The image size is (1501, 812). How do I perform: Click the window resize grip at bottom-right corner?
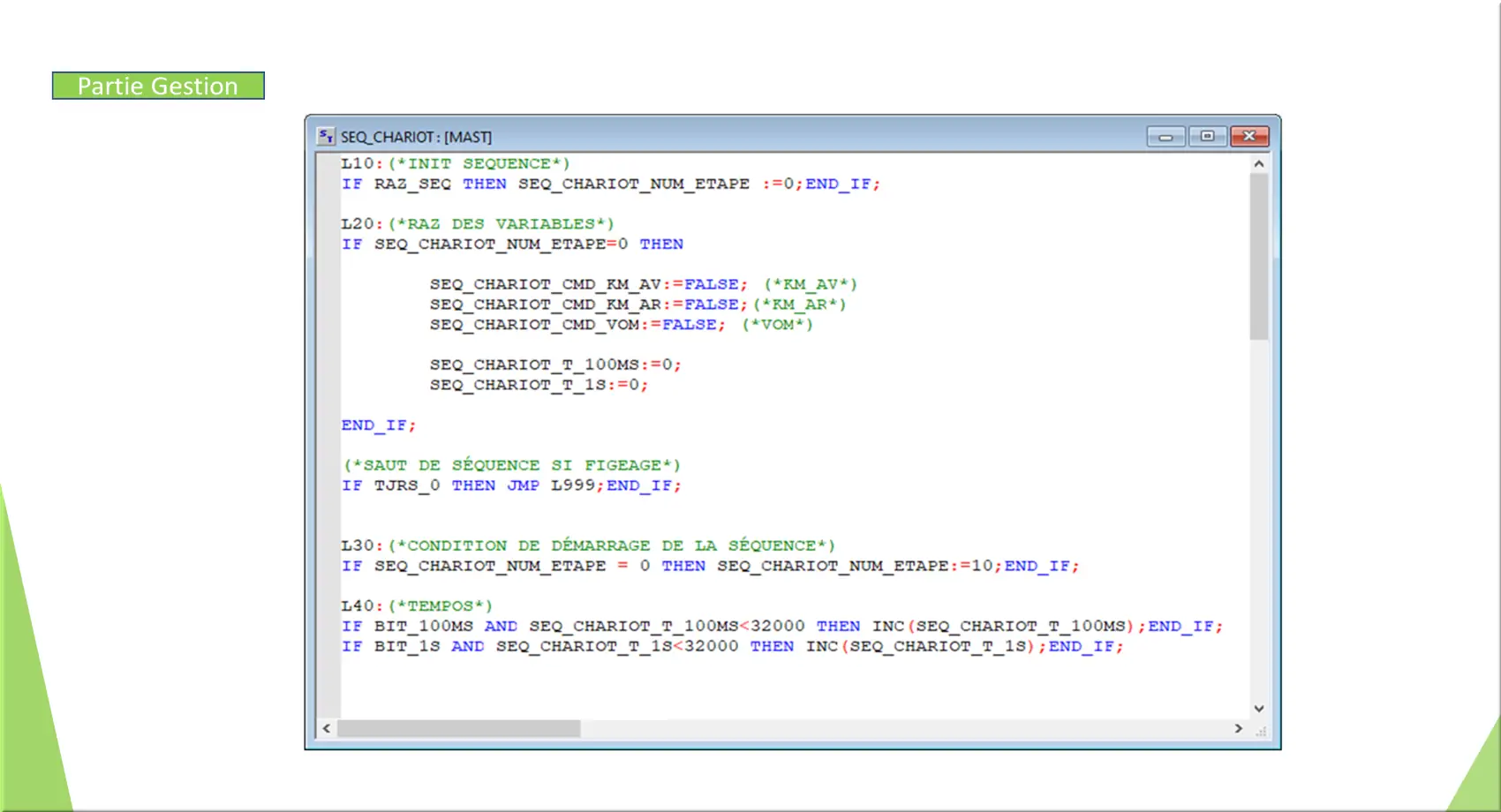(x=1261, y=730)
